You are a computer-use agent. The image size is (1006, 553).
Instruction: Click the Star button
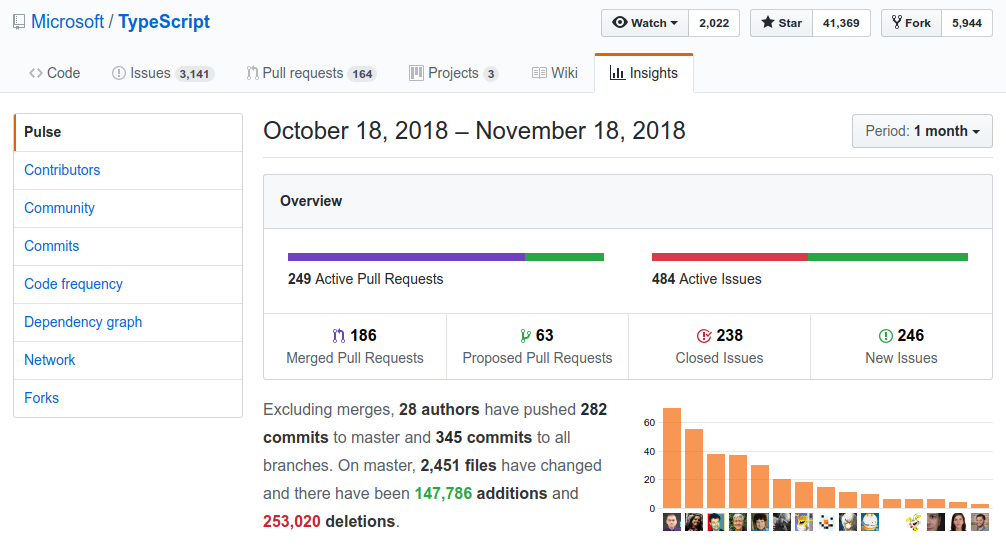[x=781, y=23]
